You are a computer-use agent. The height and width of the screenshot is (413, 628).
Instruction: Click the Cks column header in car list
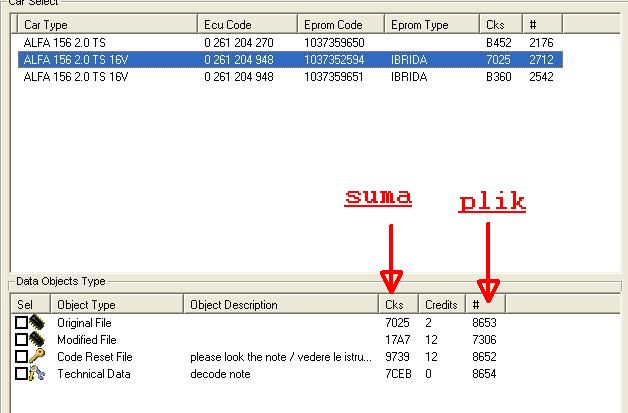(x=501, y=24)
